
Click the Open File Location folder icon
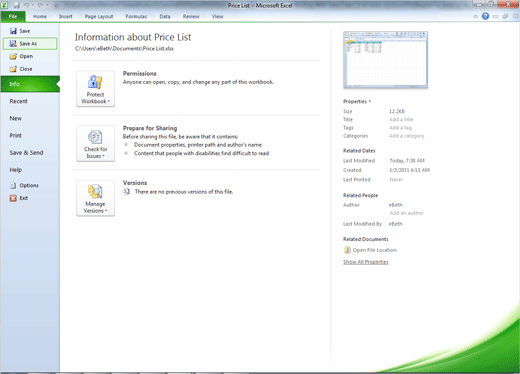pos(347,250)
